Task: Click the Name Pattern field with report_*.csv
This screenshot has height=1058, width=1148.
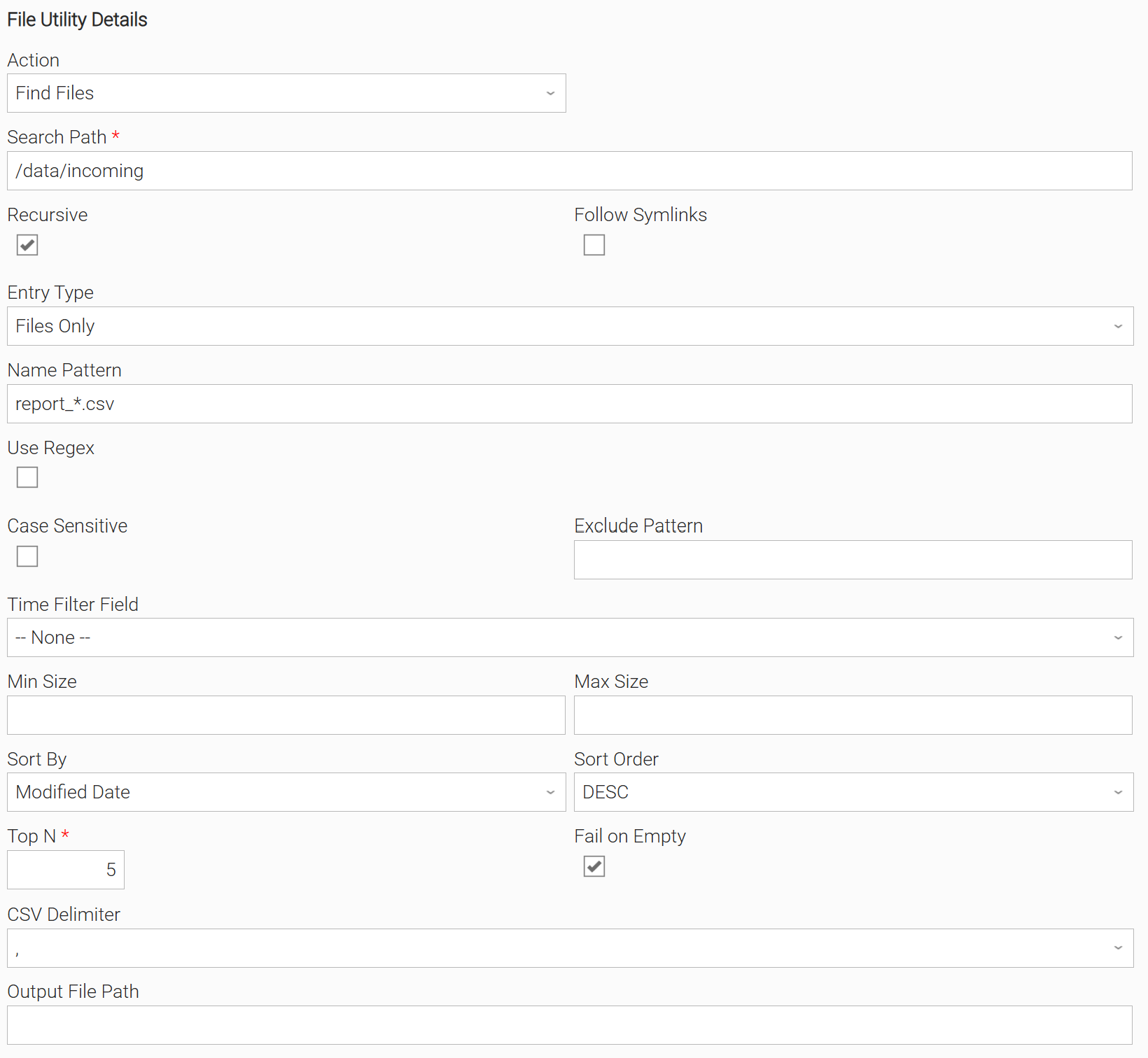Action: 570,404
